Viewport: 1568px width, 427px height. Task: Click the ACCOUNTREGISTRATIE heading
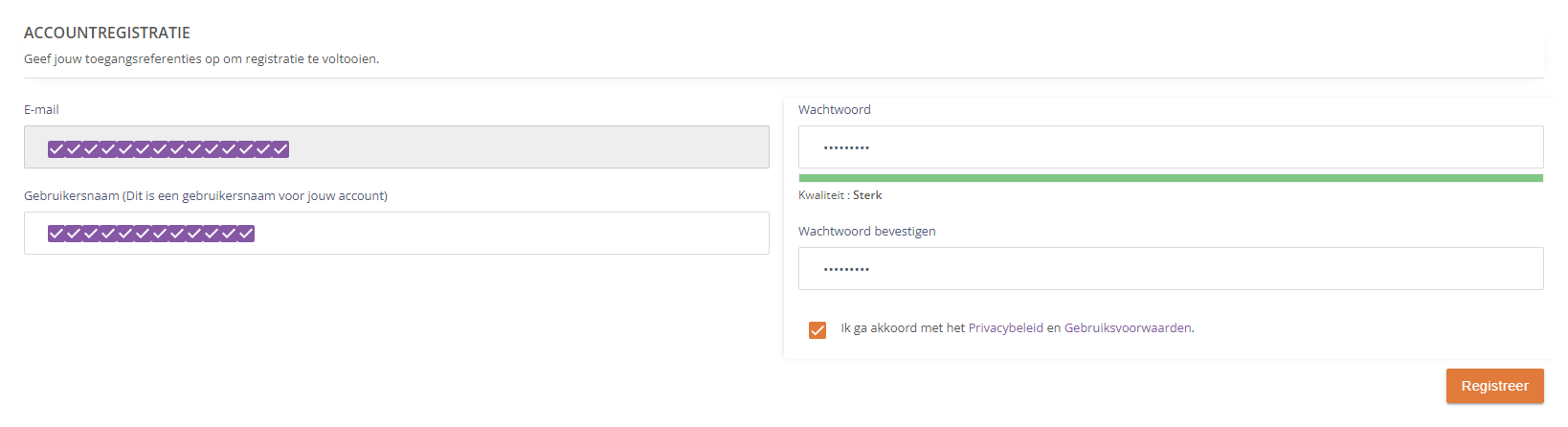(107, 34)
